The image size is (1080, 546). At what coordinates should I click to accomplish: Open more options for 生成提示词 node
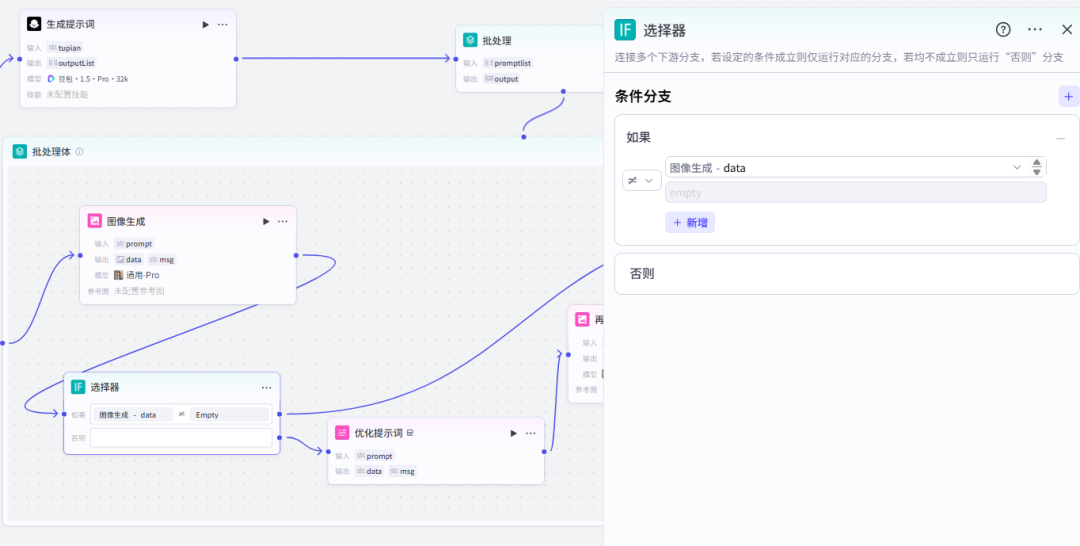coord(222,25)
